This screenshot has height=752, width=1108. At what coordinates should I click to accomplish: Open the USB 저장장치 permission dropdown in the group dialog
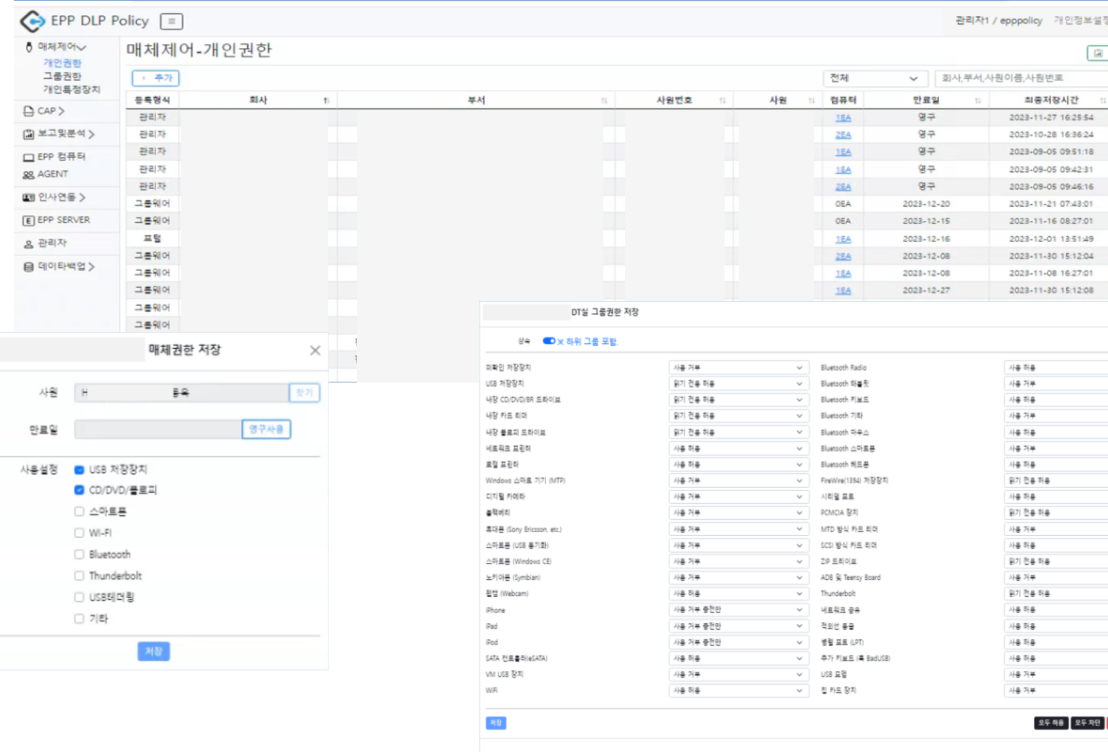coord(738,384)
